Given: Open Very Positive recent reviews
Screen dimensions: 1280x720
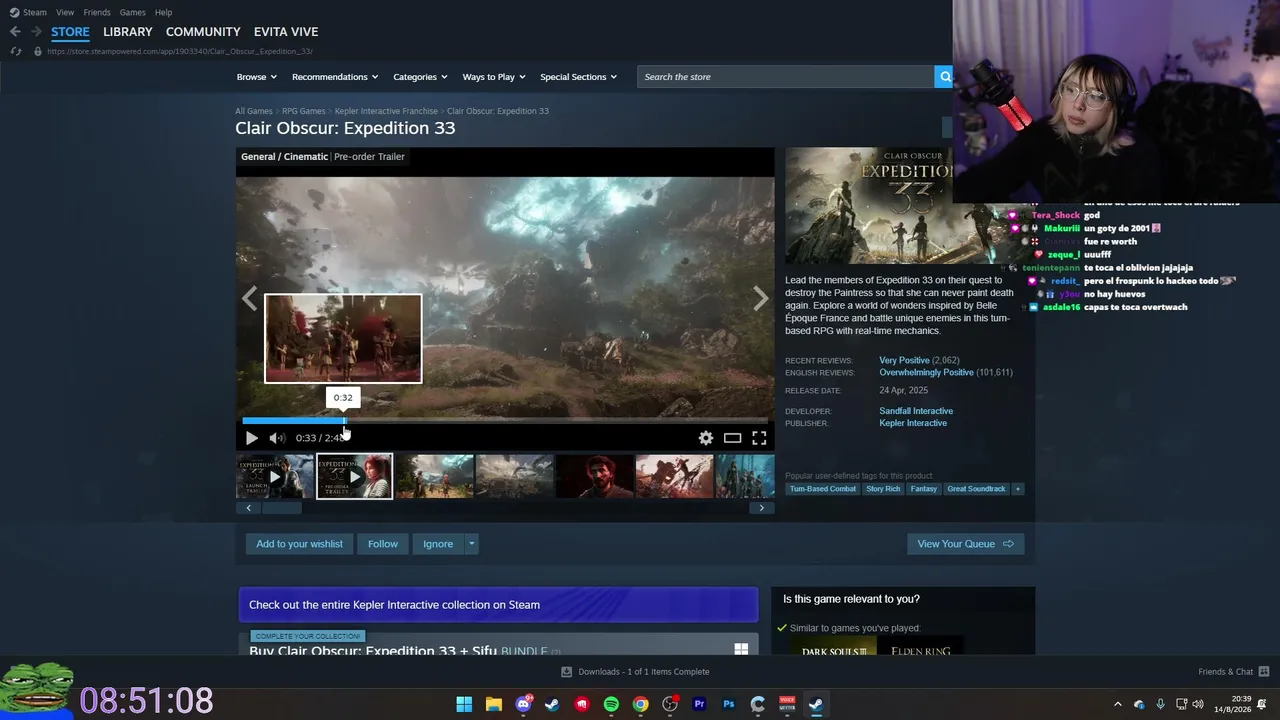Looking at the screenshot, I should (x=904, y=360).
